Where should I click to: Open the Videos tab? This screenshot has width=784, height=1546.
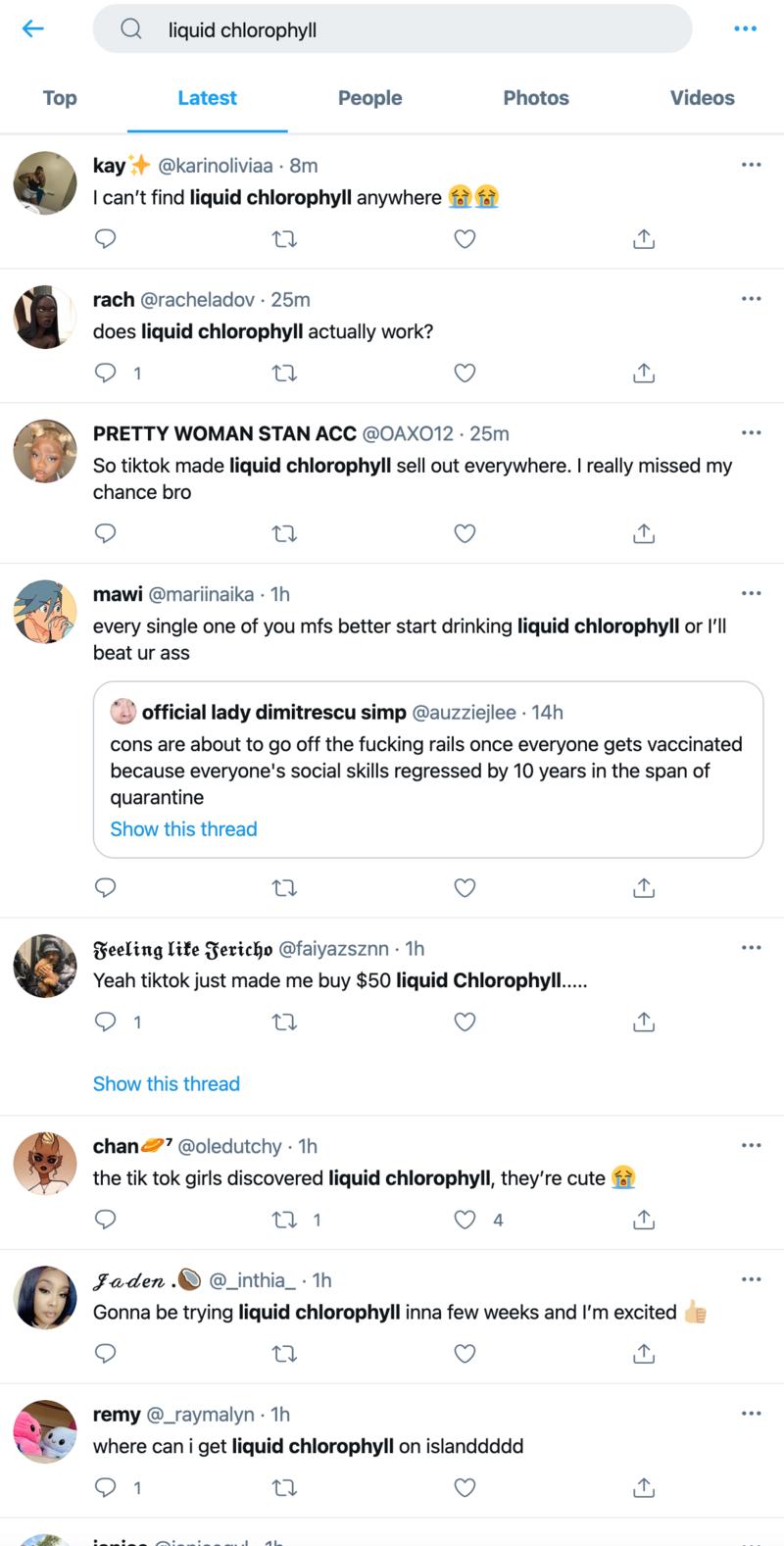tap(702, 98)
